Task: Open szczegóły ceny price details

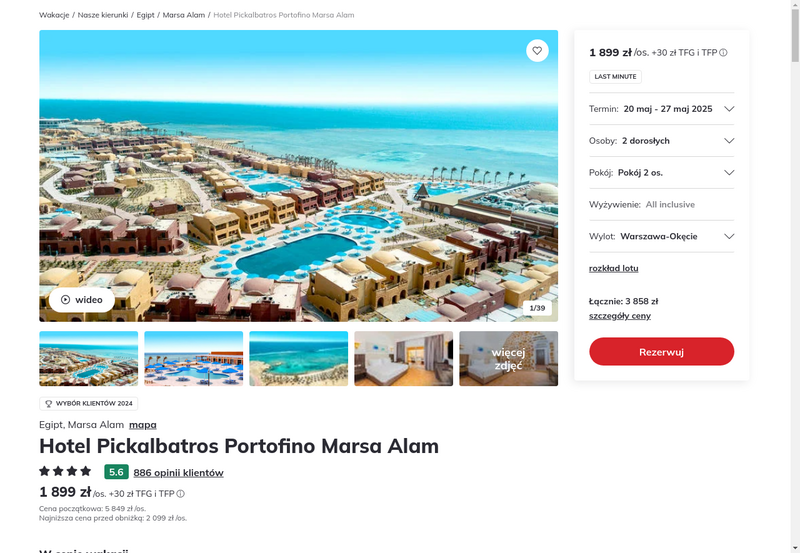Action: pos(619,316)
